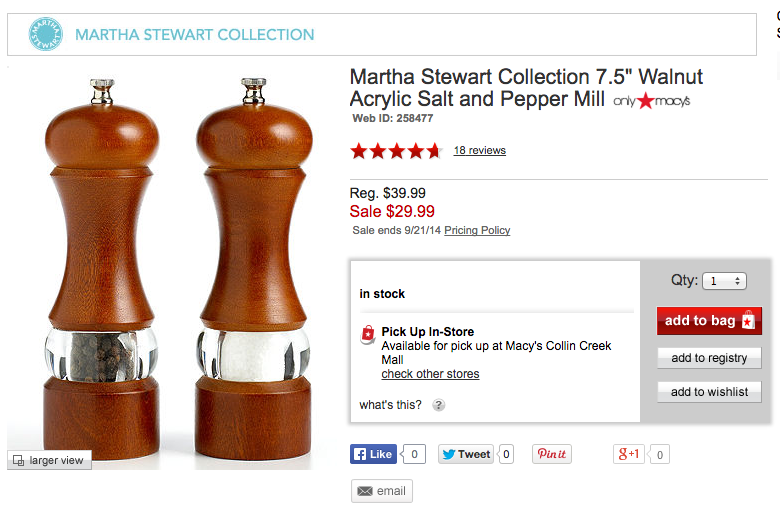780x511 pixels.
Task: Click check other stores link
Action: click(x=430, y=374)
